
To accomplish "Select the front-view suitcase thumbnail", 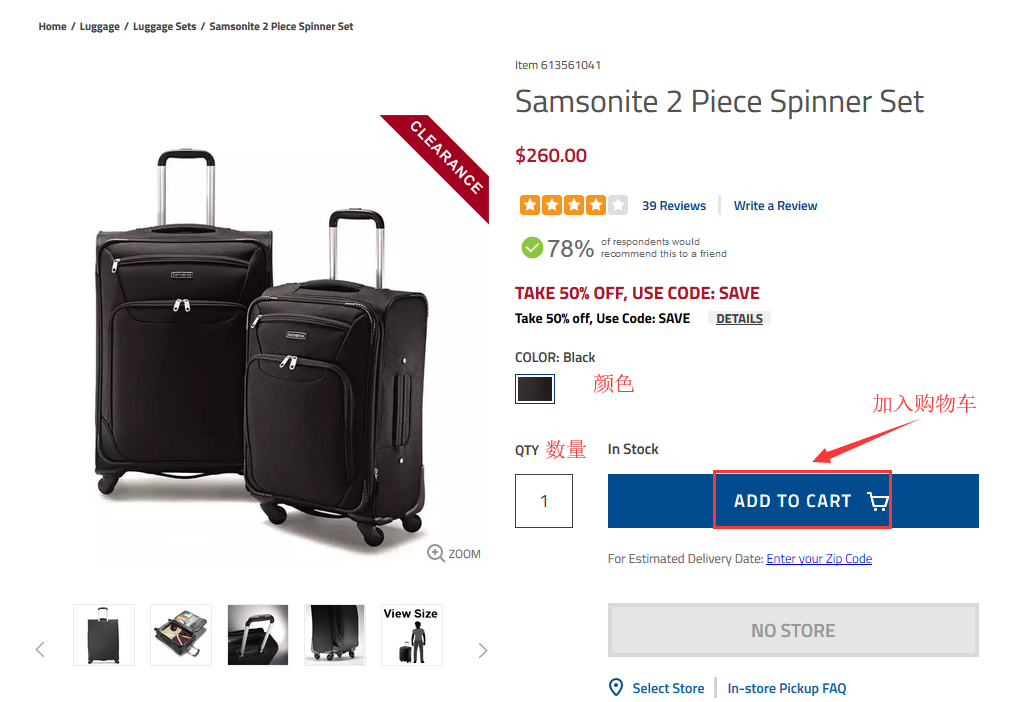I will [104, 635].
